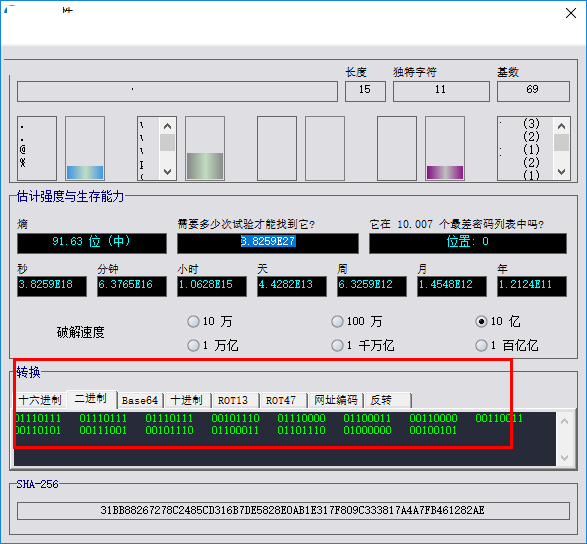
Task: Switch to the 十六进制 tab
Action: point(40,400)
